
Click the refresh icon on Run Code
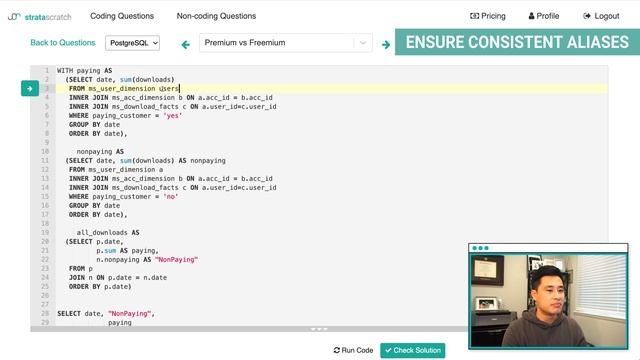(336, 350)
